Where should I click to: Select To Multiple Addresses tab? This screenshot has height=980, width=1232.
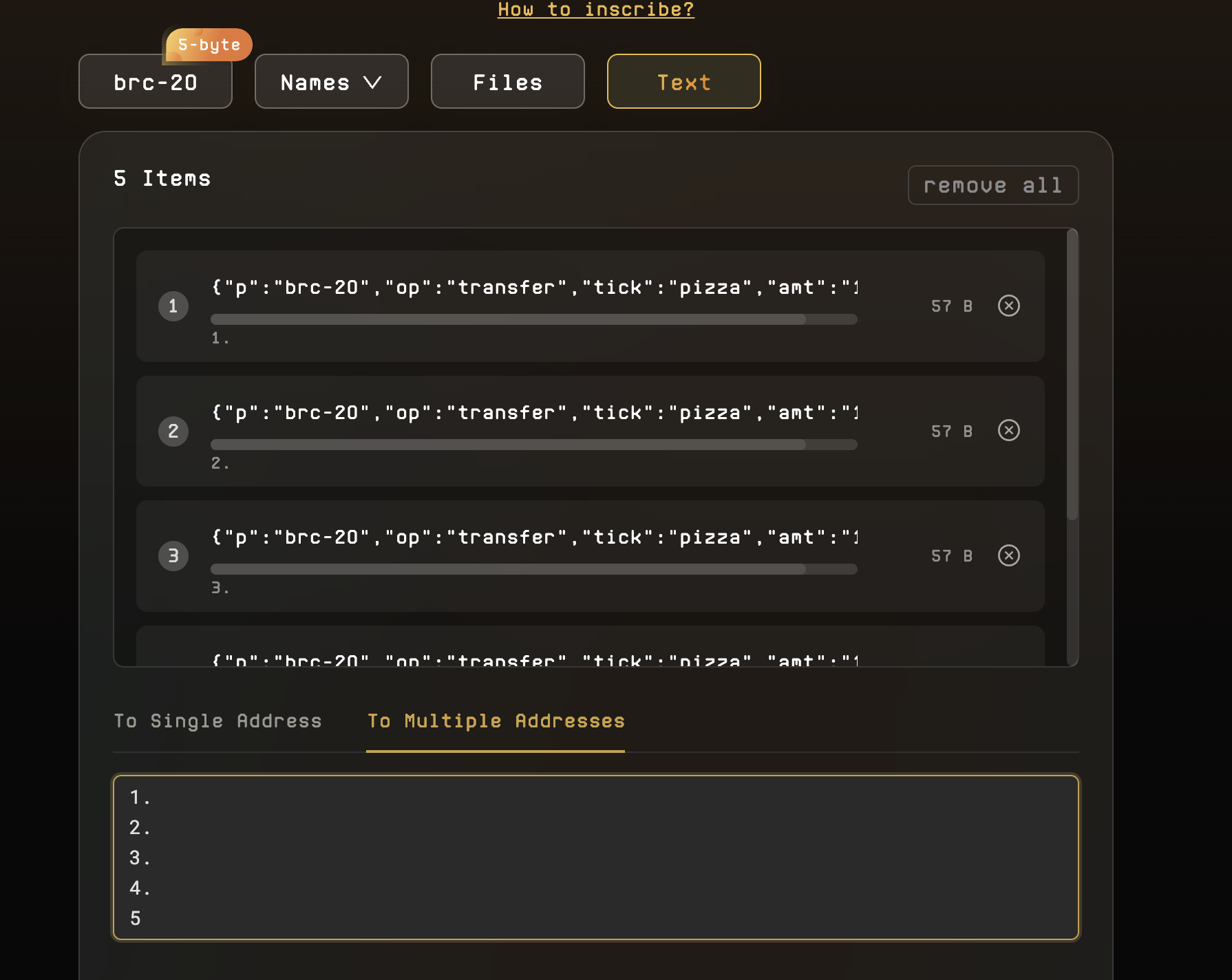[x=496, y=721]
